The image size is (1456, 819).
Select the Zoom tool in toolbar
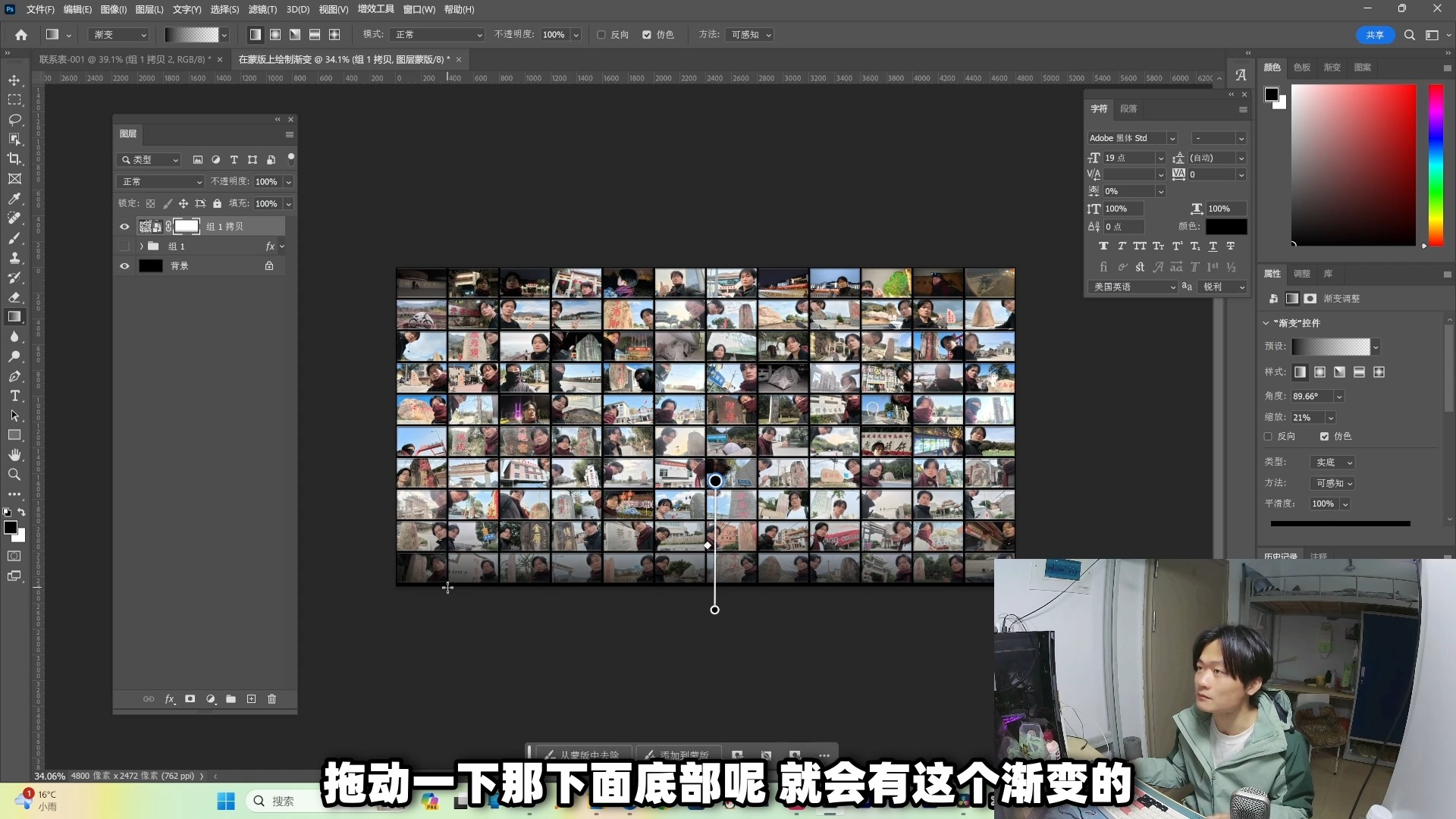(14, 475)
